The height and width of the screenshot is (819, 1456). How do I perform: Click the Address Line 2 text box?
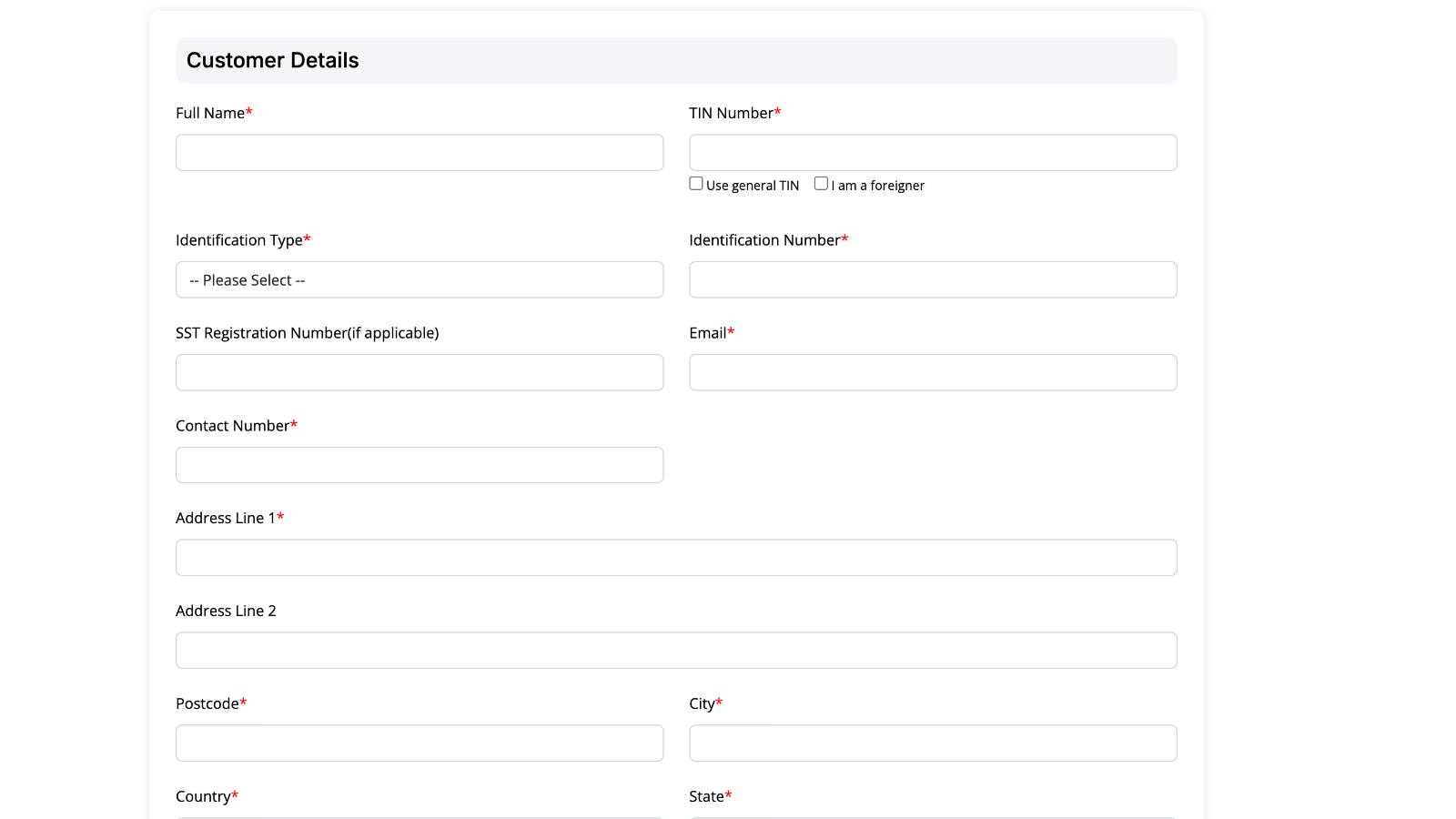pos(676,651)
